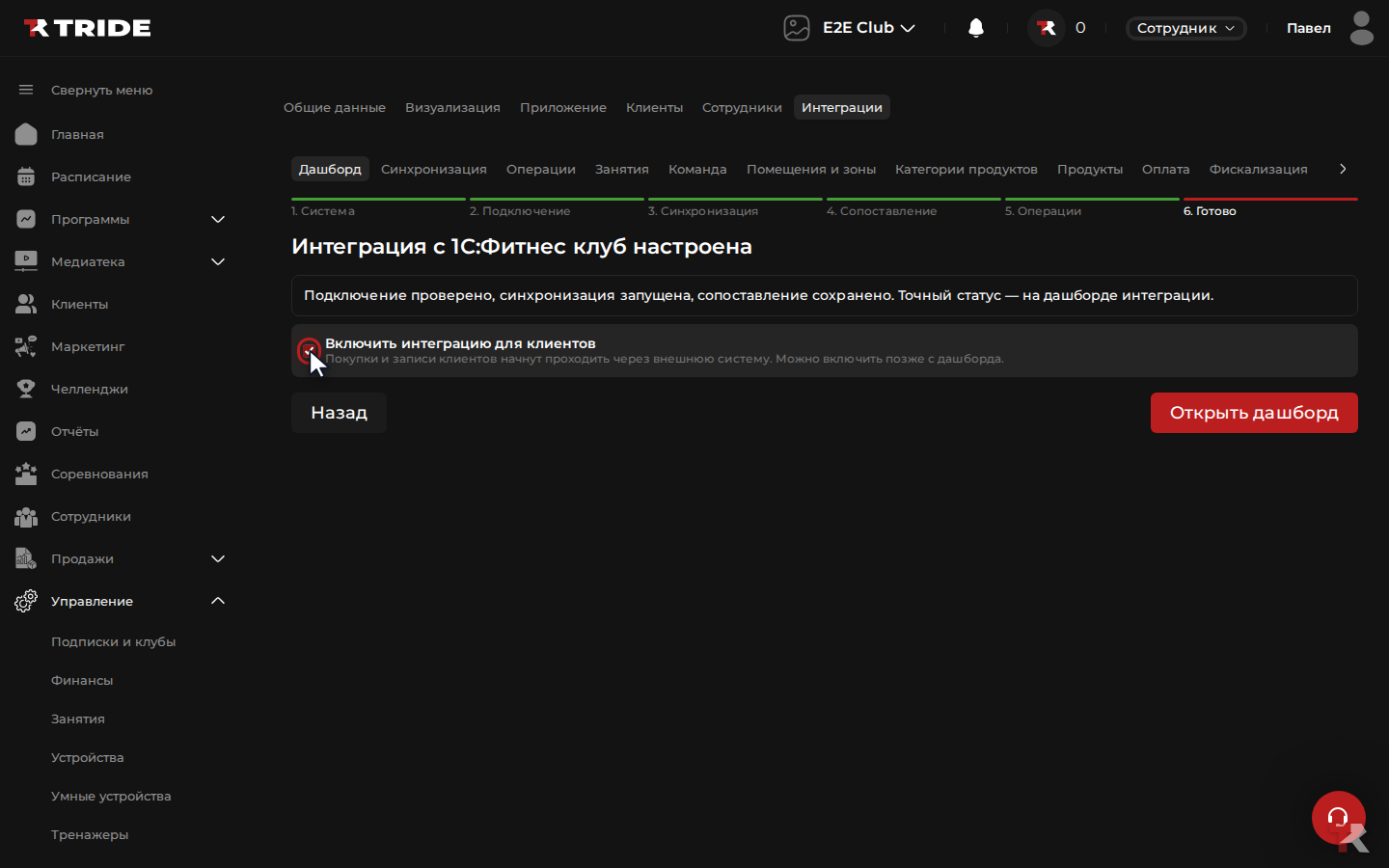The height and width of the screenshot is (868, 1389).
Task: Jump to wizard step 5. Операции
Action: click(x=1092, y=208)
